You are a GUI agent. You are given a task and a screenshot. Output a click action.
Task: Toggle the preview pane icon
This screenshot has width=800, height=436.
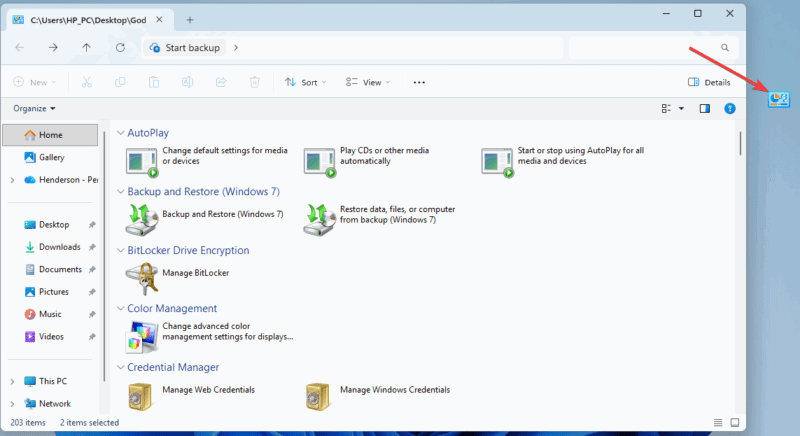click(705, 109)
